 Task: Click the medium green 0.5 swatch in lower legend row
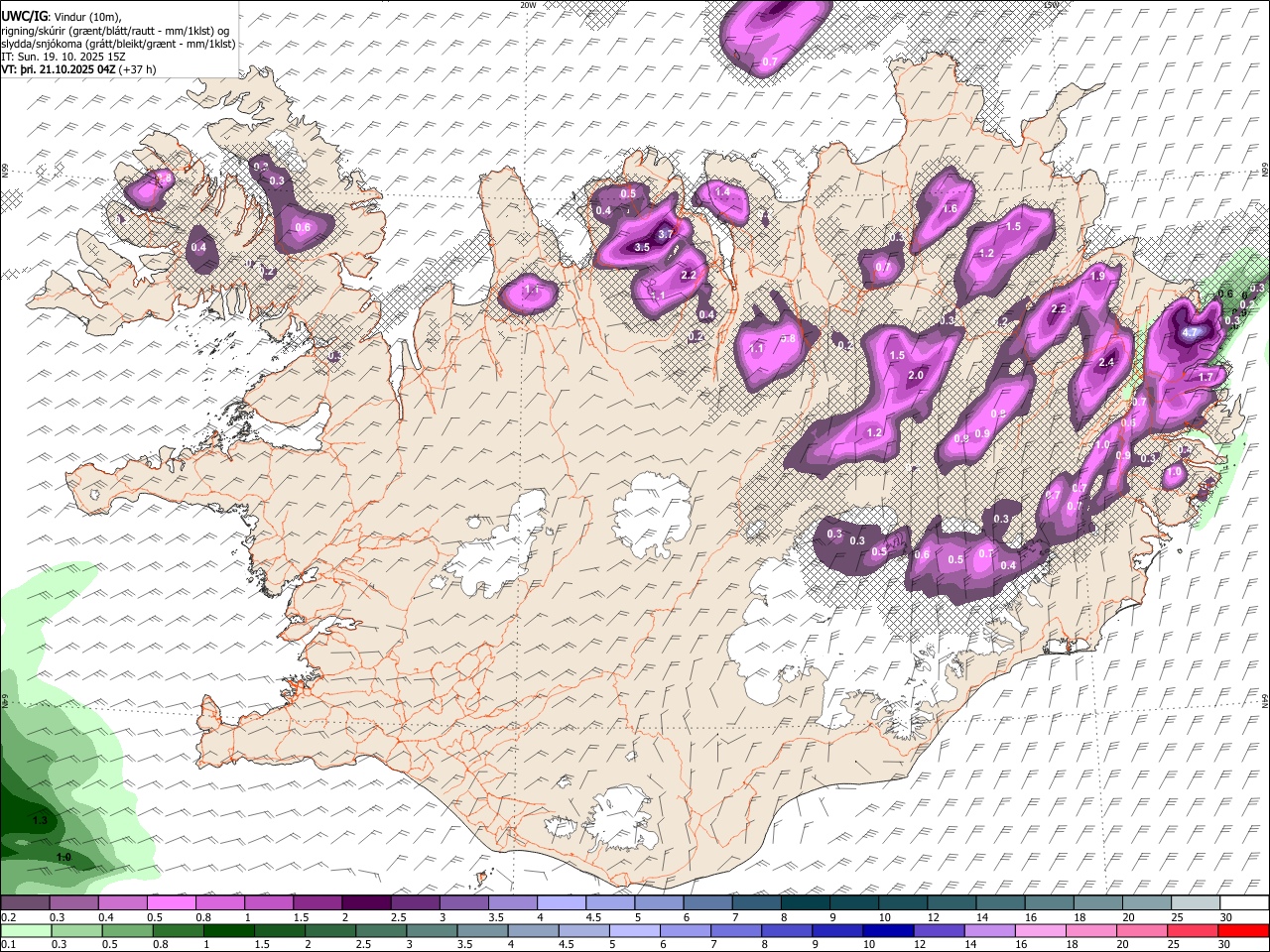click(126, 930)
